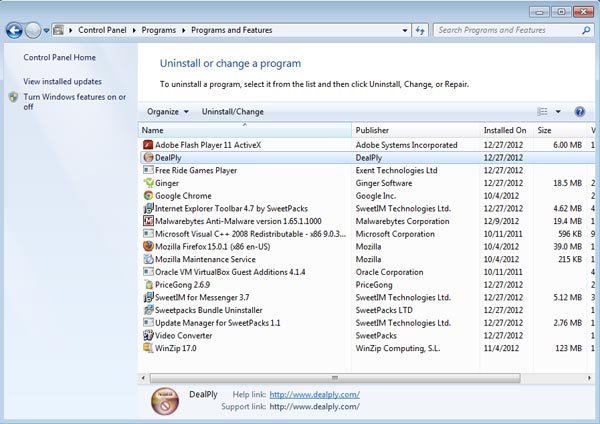Screen dimensions: 600x424
Task: Open the Help question mark icon
Action: 580,111
